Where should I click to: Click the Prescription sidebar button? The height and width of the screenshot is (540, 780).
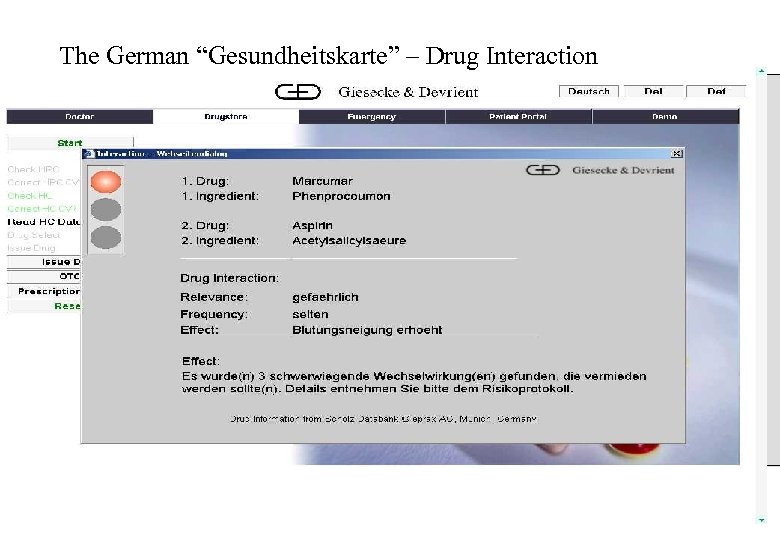pyautogui.click(x=44, y=291)
